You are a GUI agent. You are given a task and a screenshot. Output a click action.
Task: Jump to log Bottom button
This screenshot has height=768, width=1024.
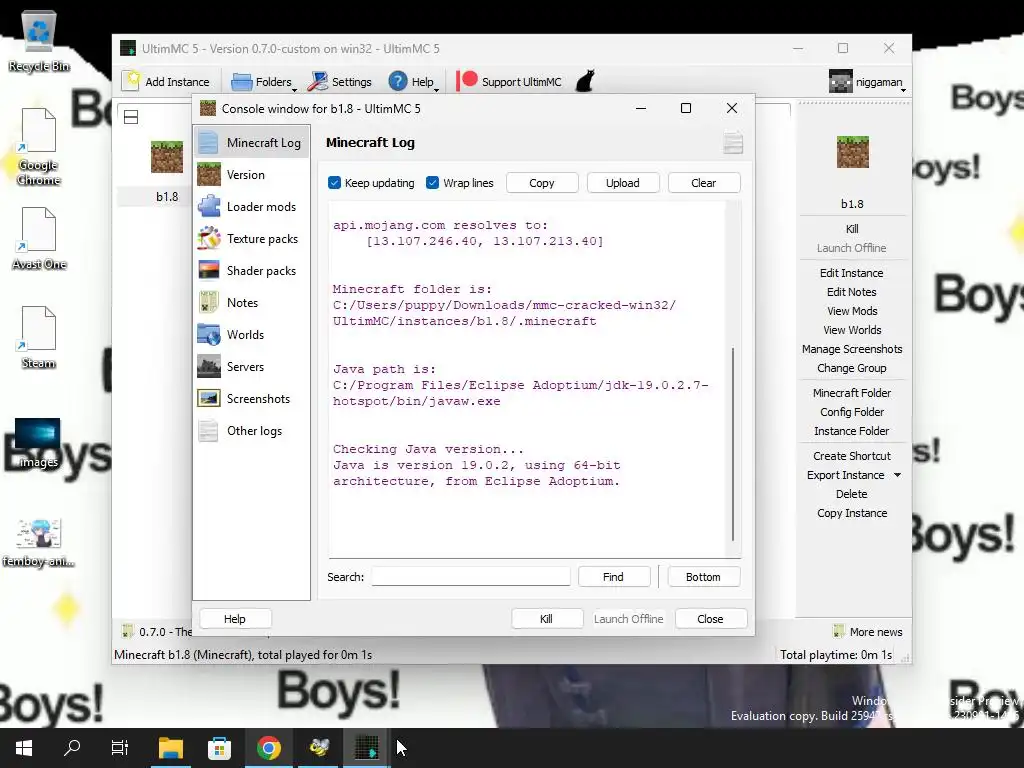pos(703,577)
